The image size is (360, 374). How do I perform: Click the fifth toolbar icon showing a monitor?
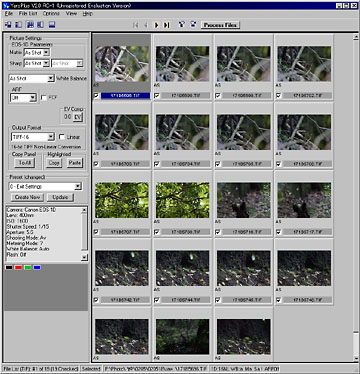tap(52, 25)
